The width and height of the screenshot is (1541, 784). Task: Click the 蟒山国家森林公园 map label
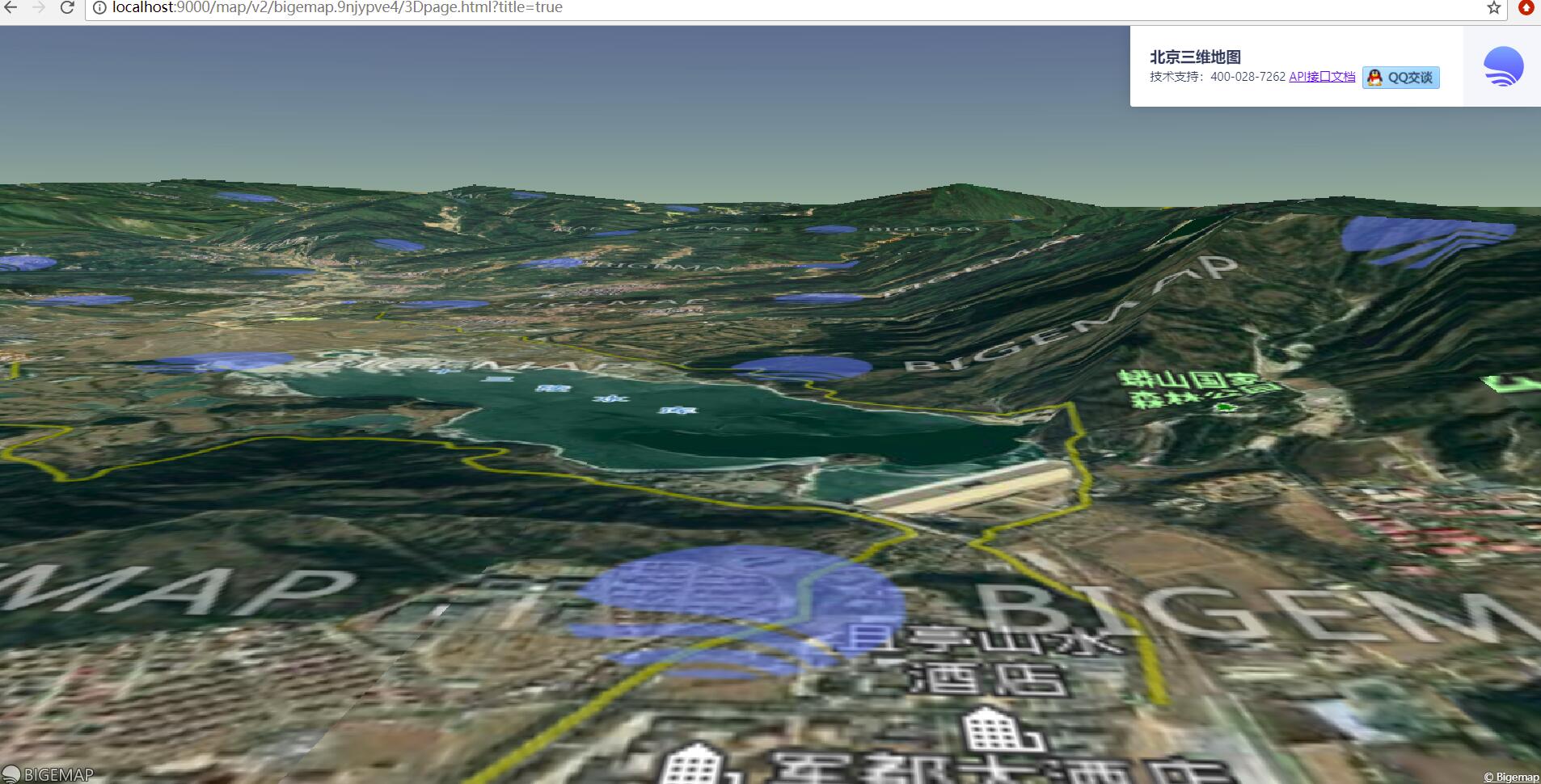click(x=1198, y=390)
